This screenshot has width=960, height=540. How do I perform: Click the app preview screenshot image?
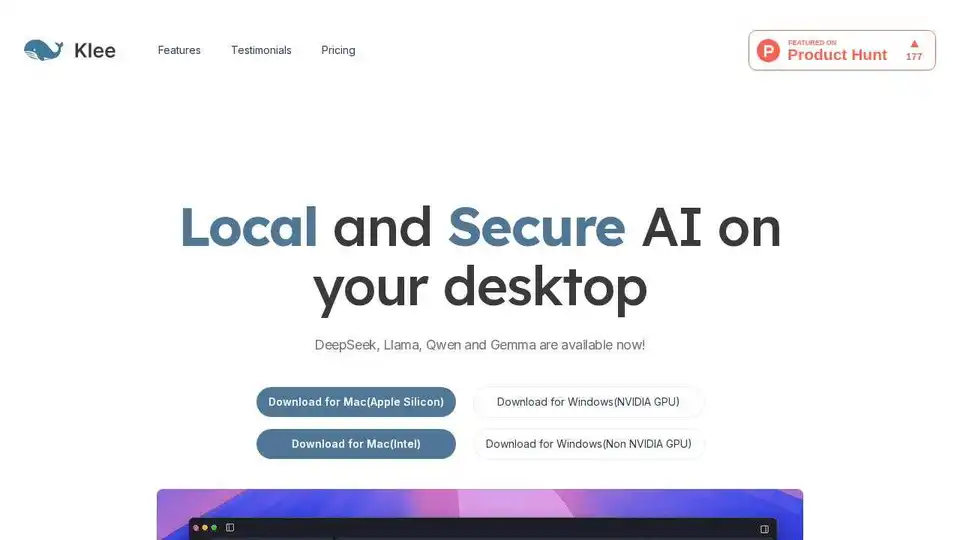[x=480, y=514]
